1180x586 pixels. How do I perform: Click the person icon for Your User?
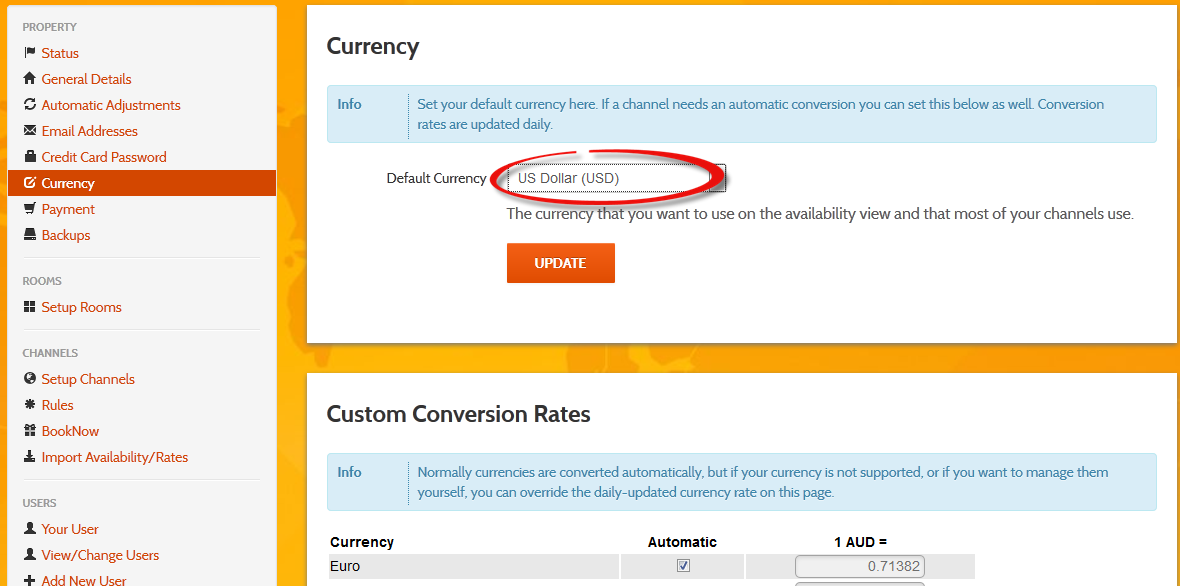pos(30,529)
